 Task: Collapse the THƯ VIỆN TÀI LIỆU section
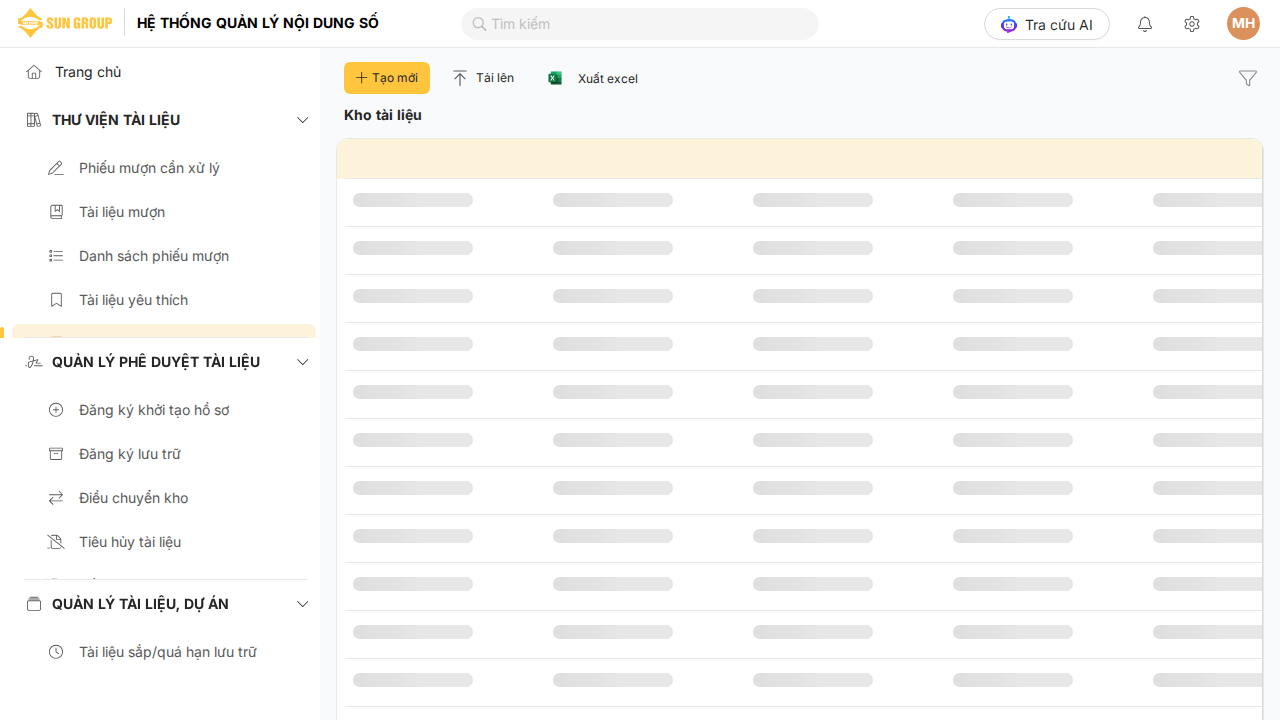pos(303,120)
